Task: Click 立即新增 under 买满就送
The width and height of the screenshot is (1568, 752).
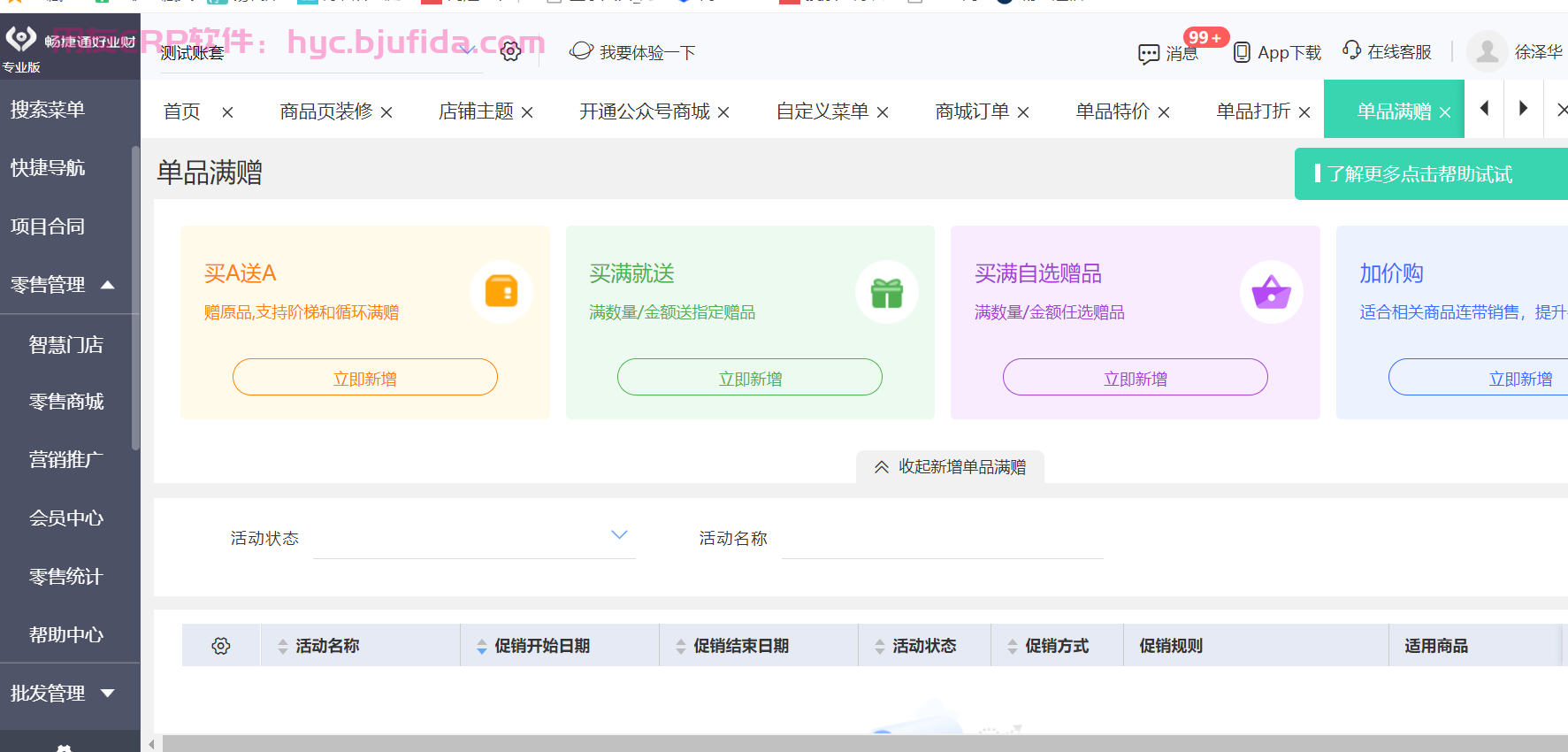Action: point(750,377)
